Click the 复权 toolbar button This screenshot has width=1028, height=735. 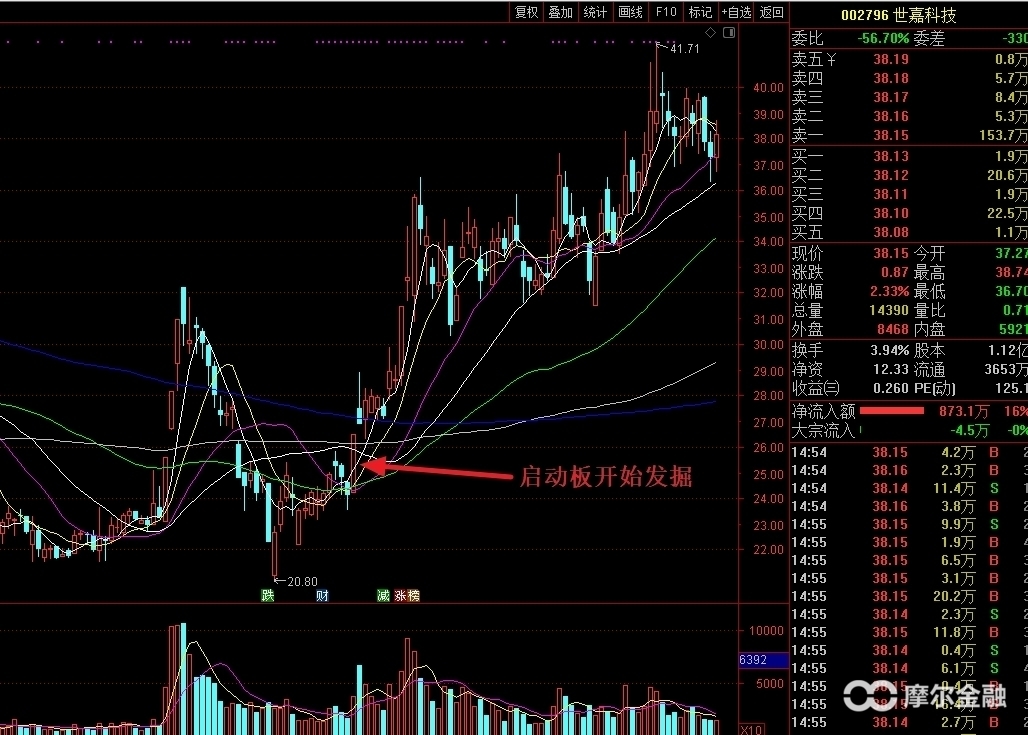[x=526, y=12]
